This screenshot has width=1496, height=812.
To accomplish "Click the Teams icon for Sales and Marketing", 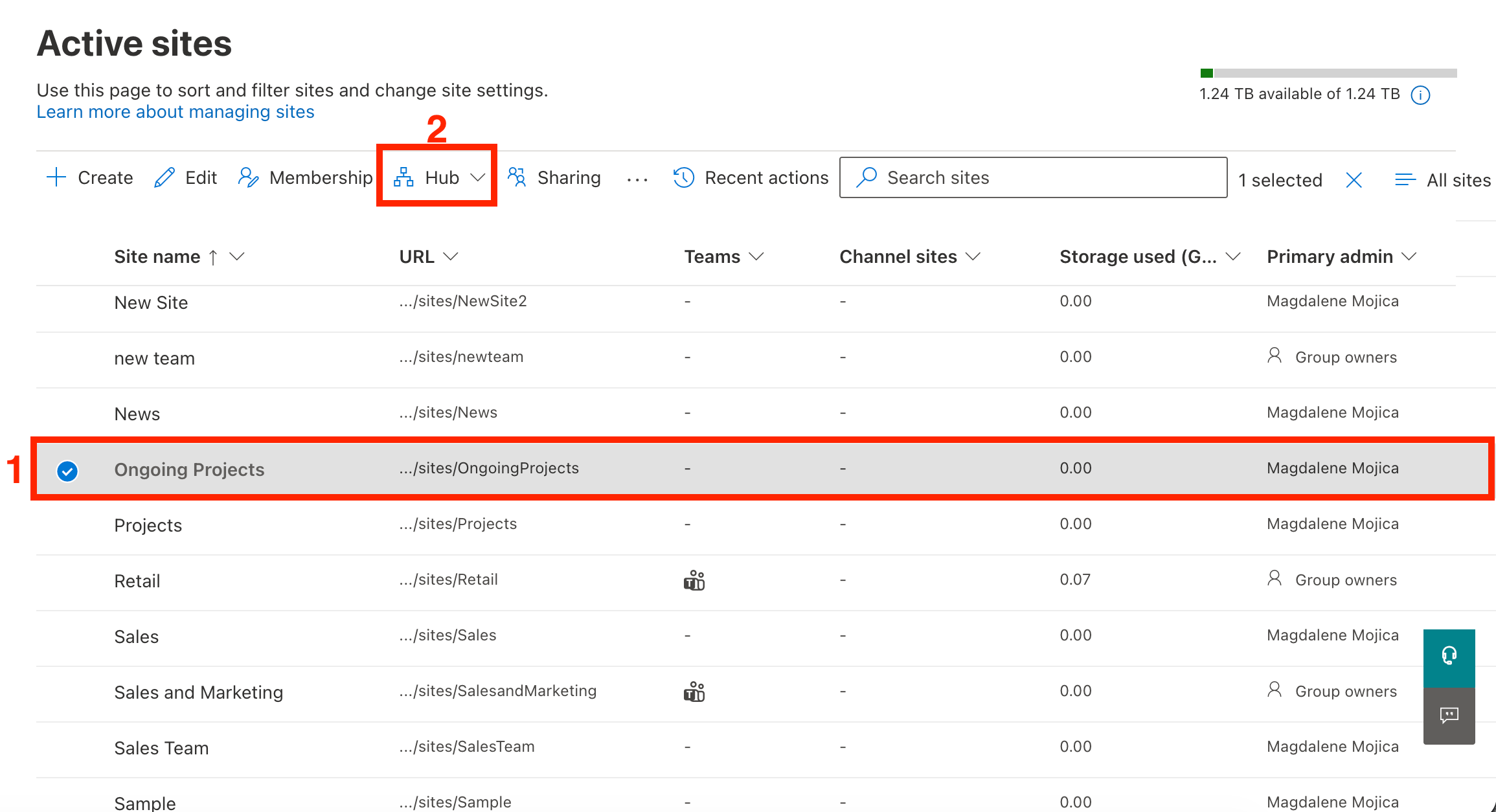I will pos(693,692).
